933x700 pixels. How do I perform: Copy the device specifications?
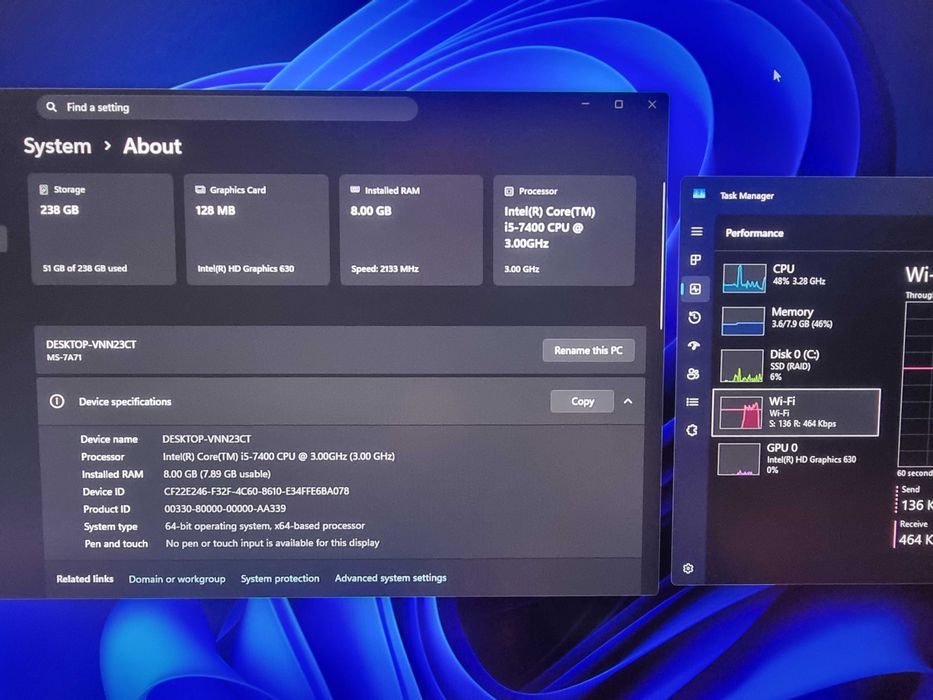coord(582,401)
